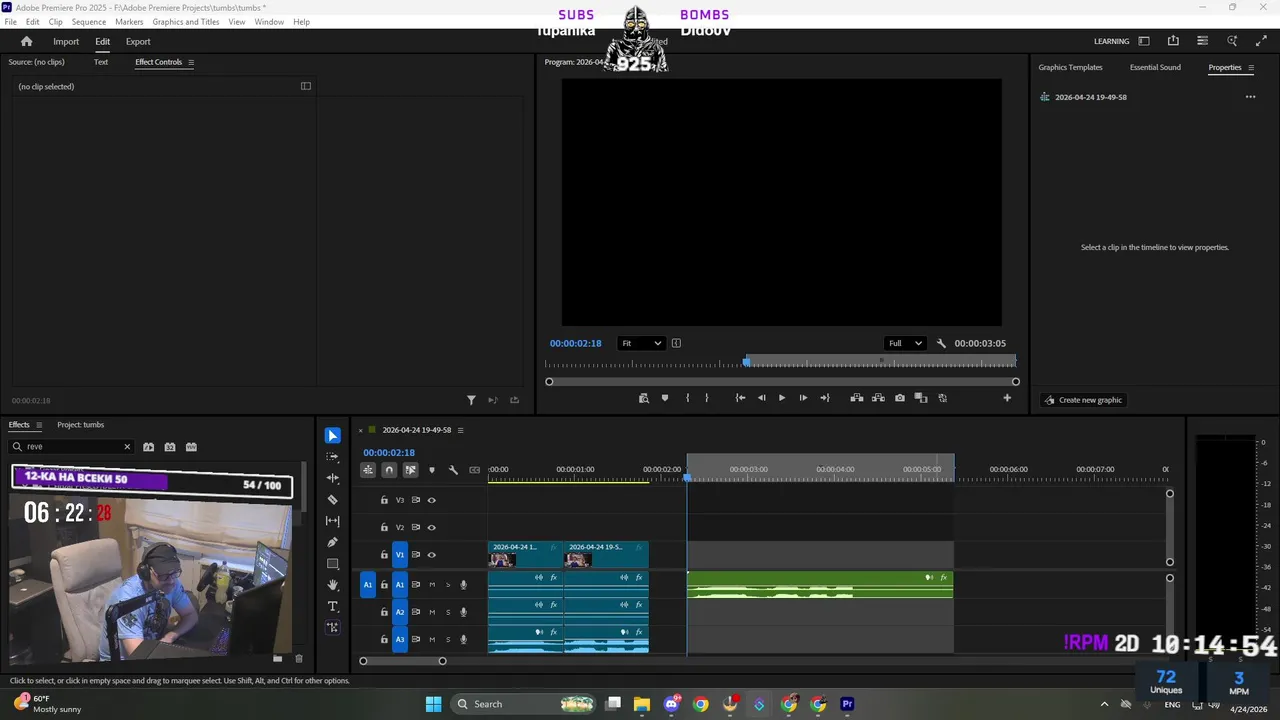Open the Workspaces icon in header
The image size is (1280, 720).
(1144, 41)
